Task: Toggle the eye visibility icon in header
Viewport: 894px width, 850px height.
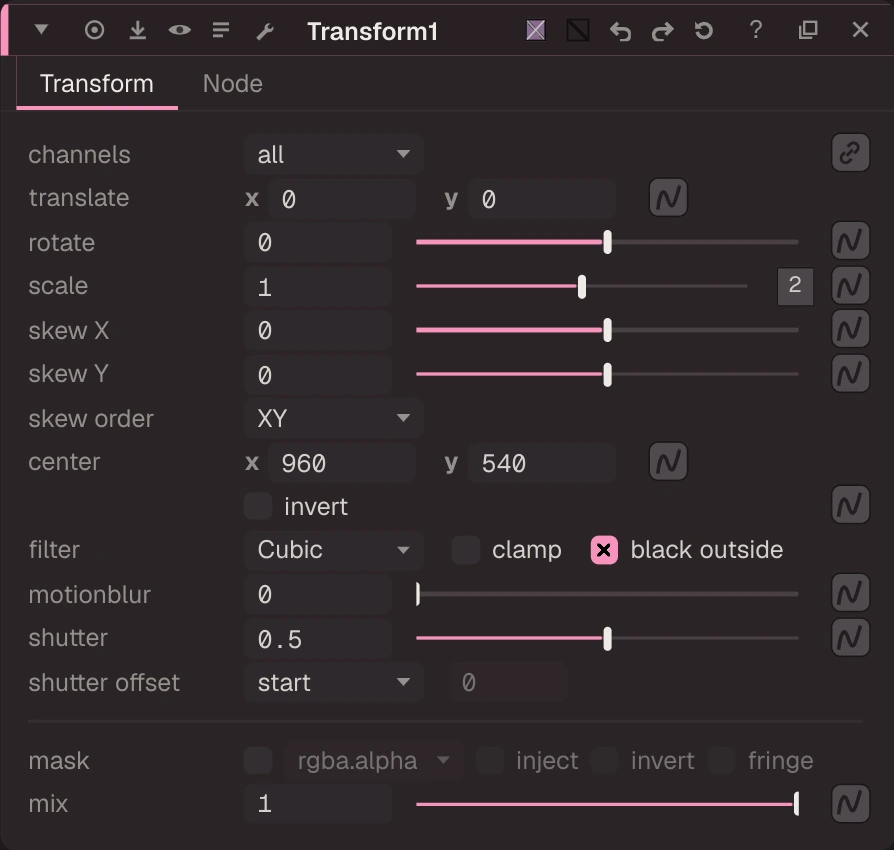Action: coord(180,30)
